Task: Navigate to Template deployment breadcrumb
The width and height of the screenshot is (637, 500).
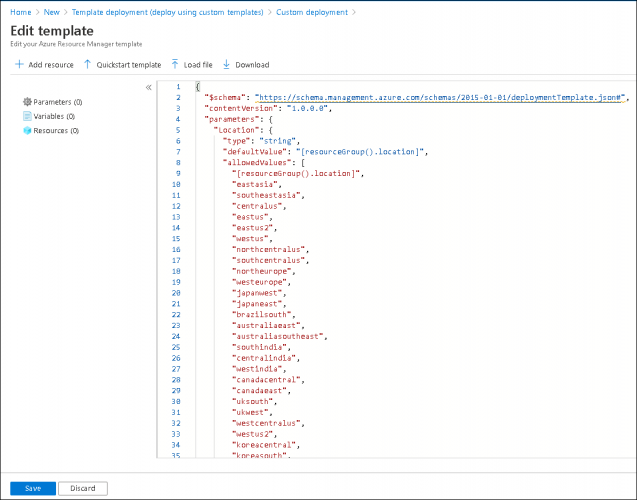Action: pyautogui.click(x=168, y=12)
